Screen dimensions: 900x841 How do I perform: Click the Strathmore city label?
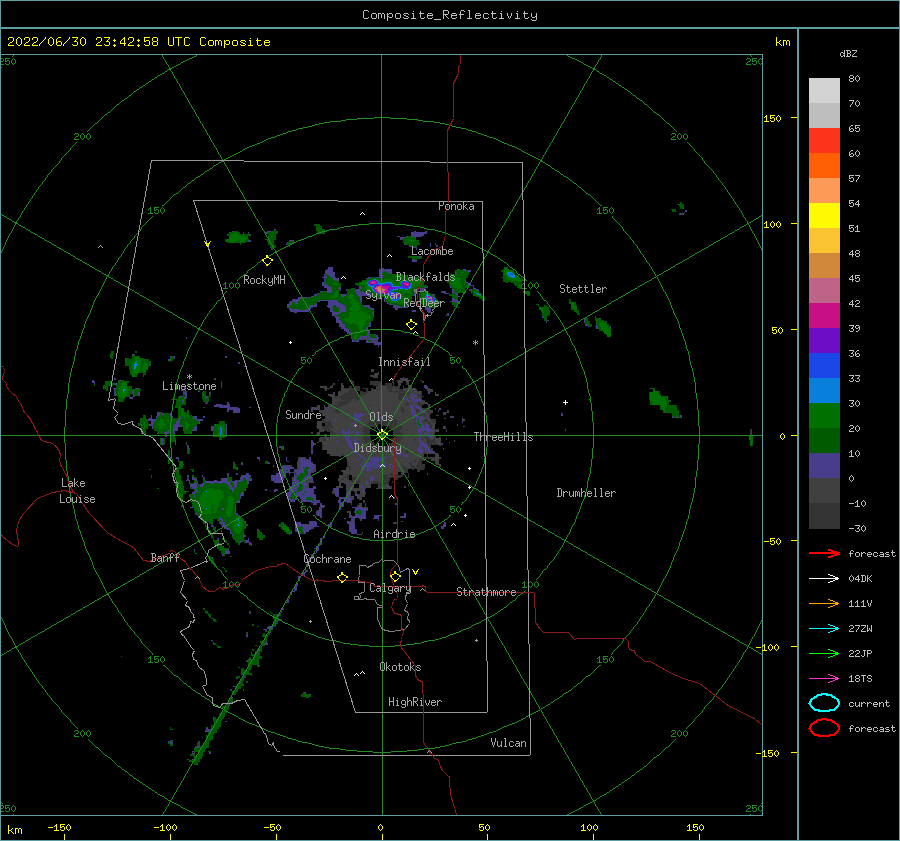point(486,592)
